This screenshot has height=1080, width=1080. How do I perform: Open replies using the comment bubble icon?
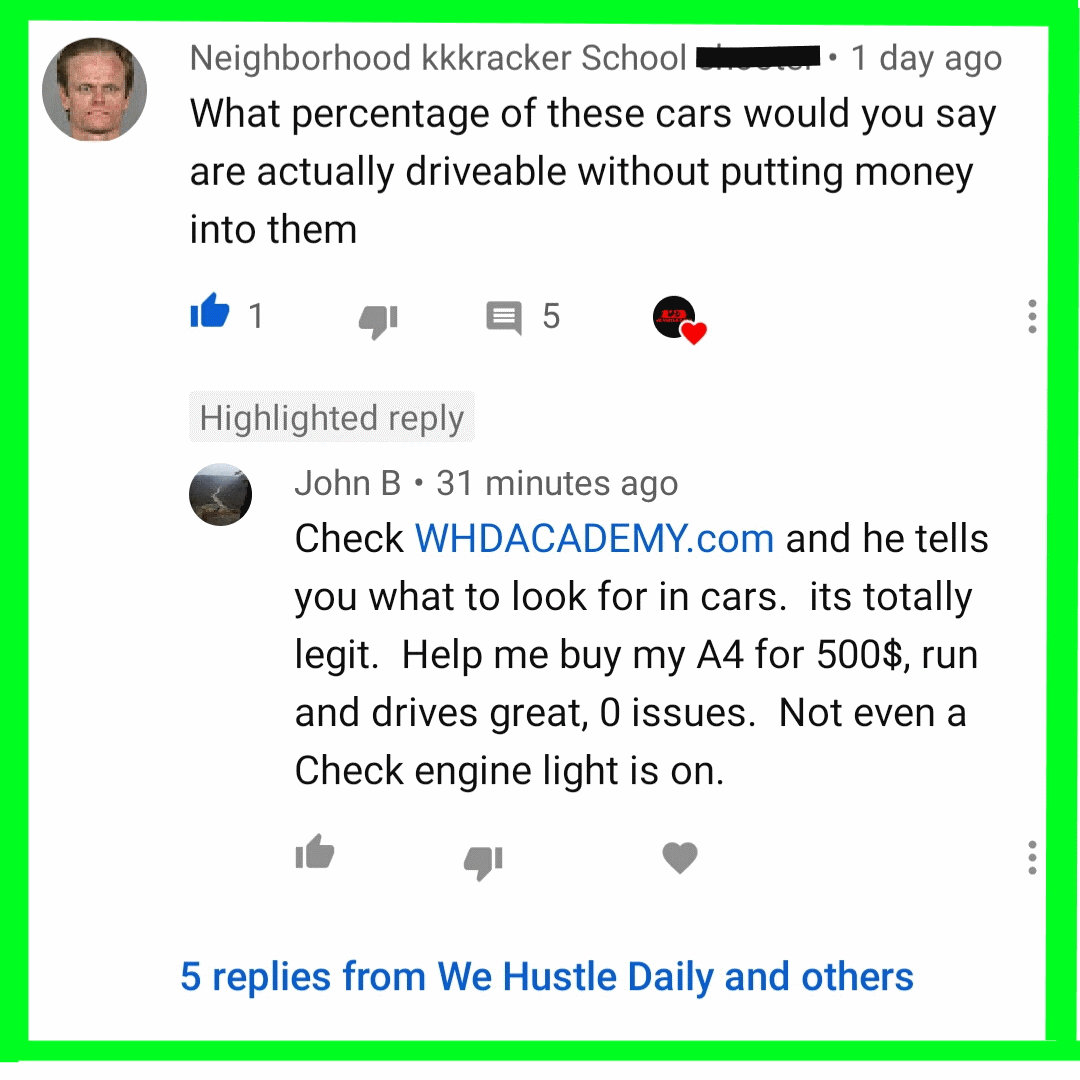504,318
